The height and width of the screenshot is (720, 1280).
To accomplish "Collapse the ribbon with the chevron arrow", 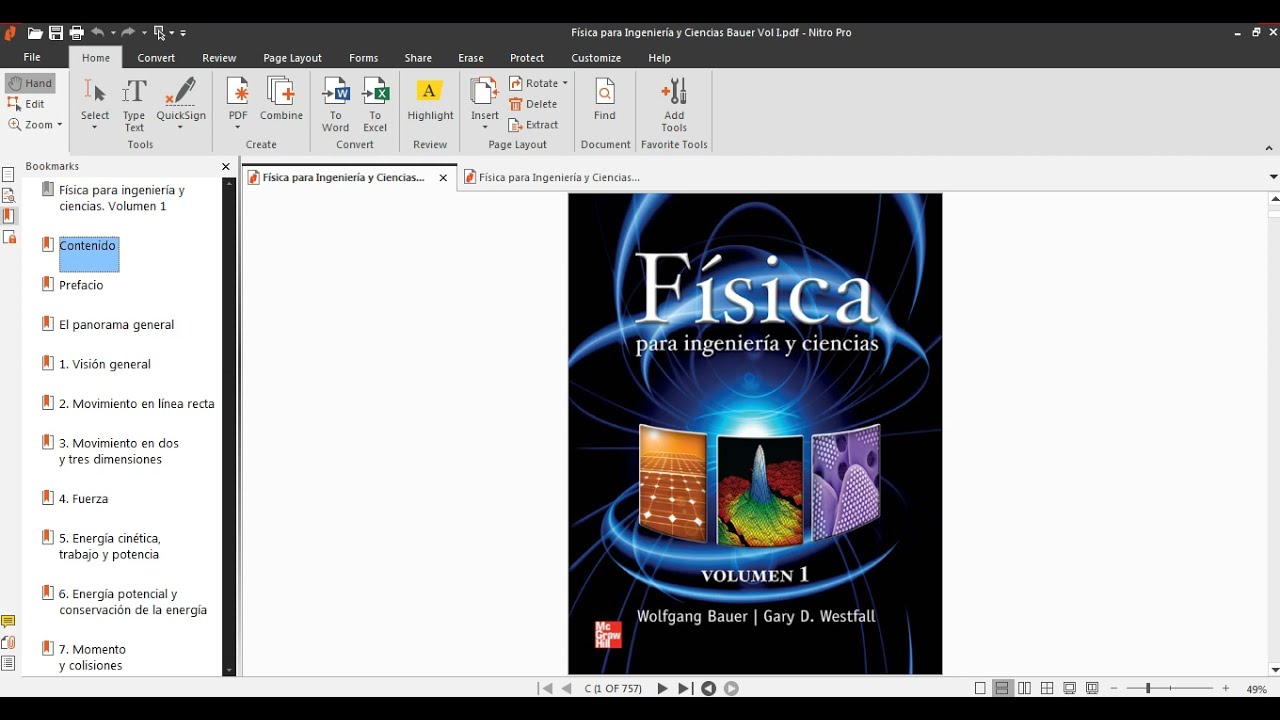I will click(1269, 148).
